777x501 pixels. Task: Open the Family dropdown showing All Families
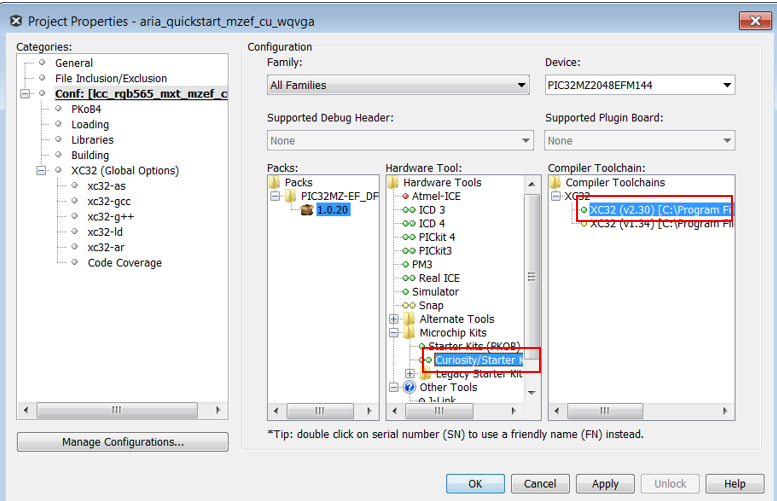point(398,85)
